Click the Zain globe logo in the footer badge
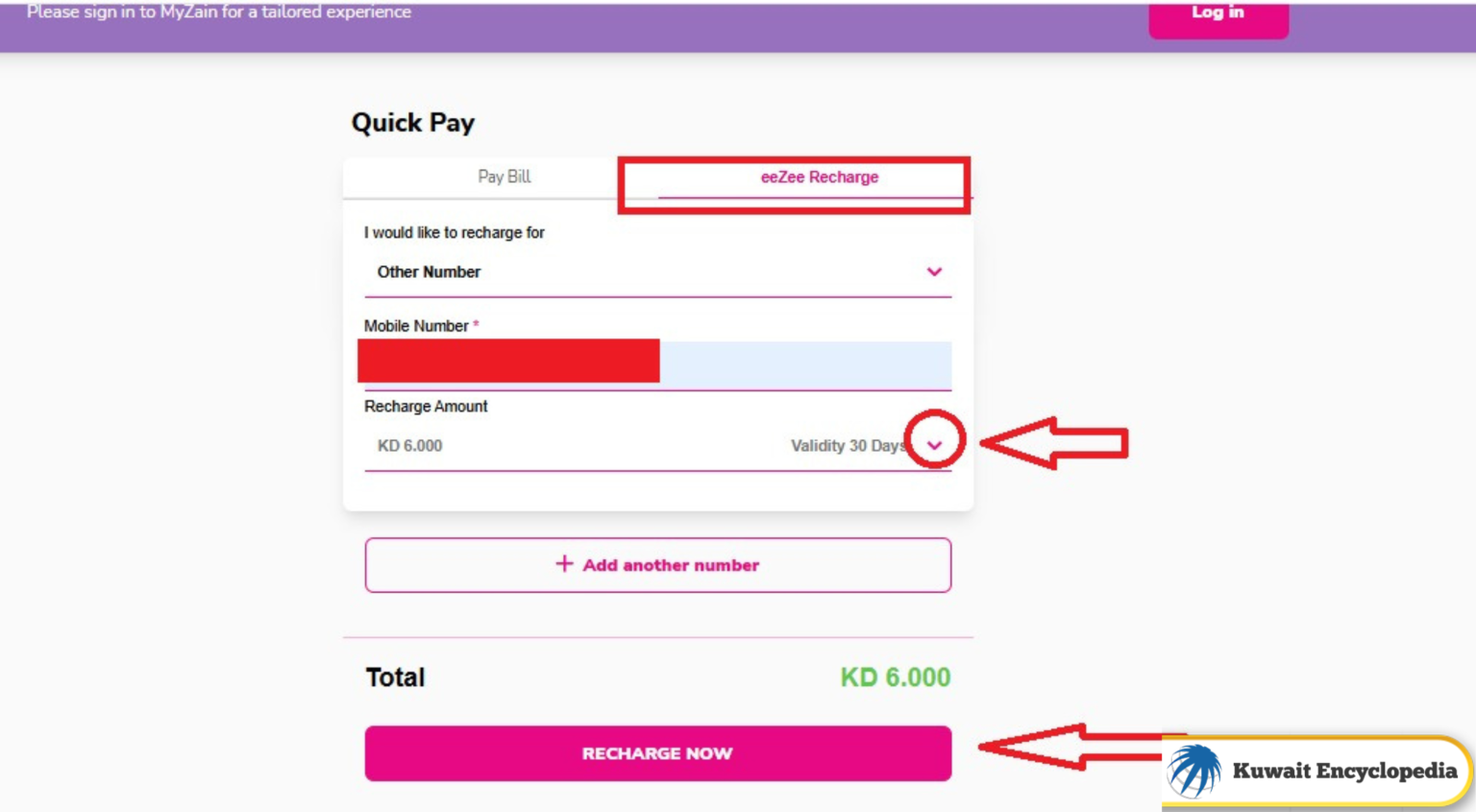The width and height of the screenshot is (1476, 812). (x=1194, y=769)
